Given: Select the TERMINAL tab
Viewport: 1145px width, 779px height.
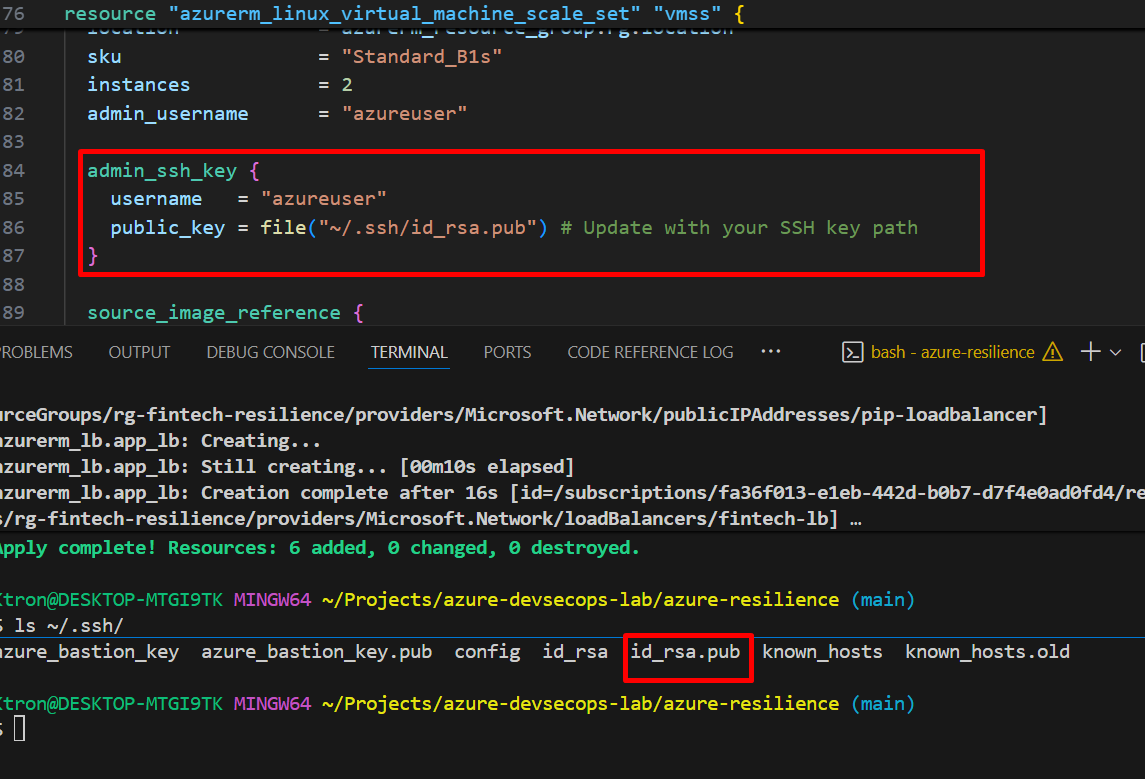Looking at the screenshot, I should (x=409, y=352).
